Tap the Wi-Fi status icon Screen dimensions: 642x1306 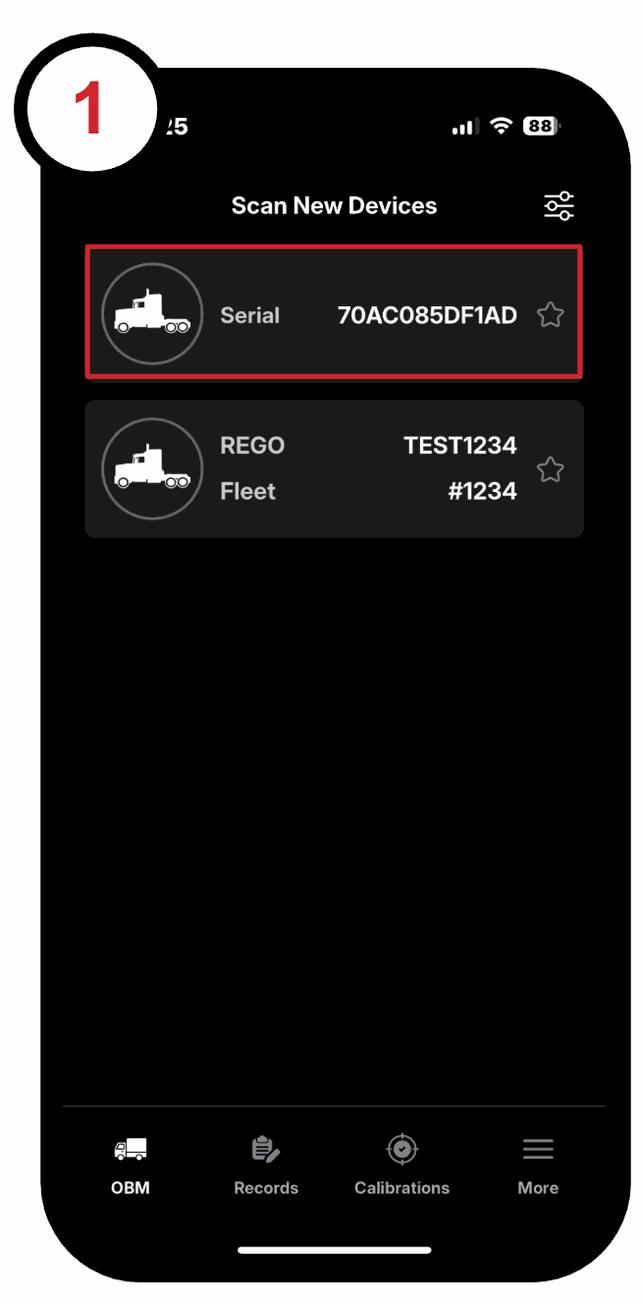[x=501, y=127]
